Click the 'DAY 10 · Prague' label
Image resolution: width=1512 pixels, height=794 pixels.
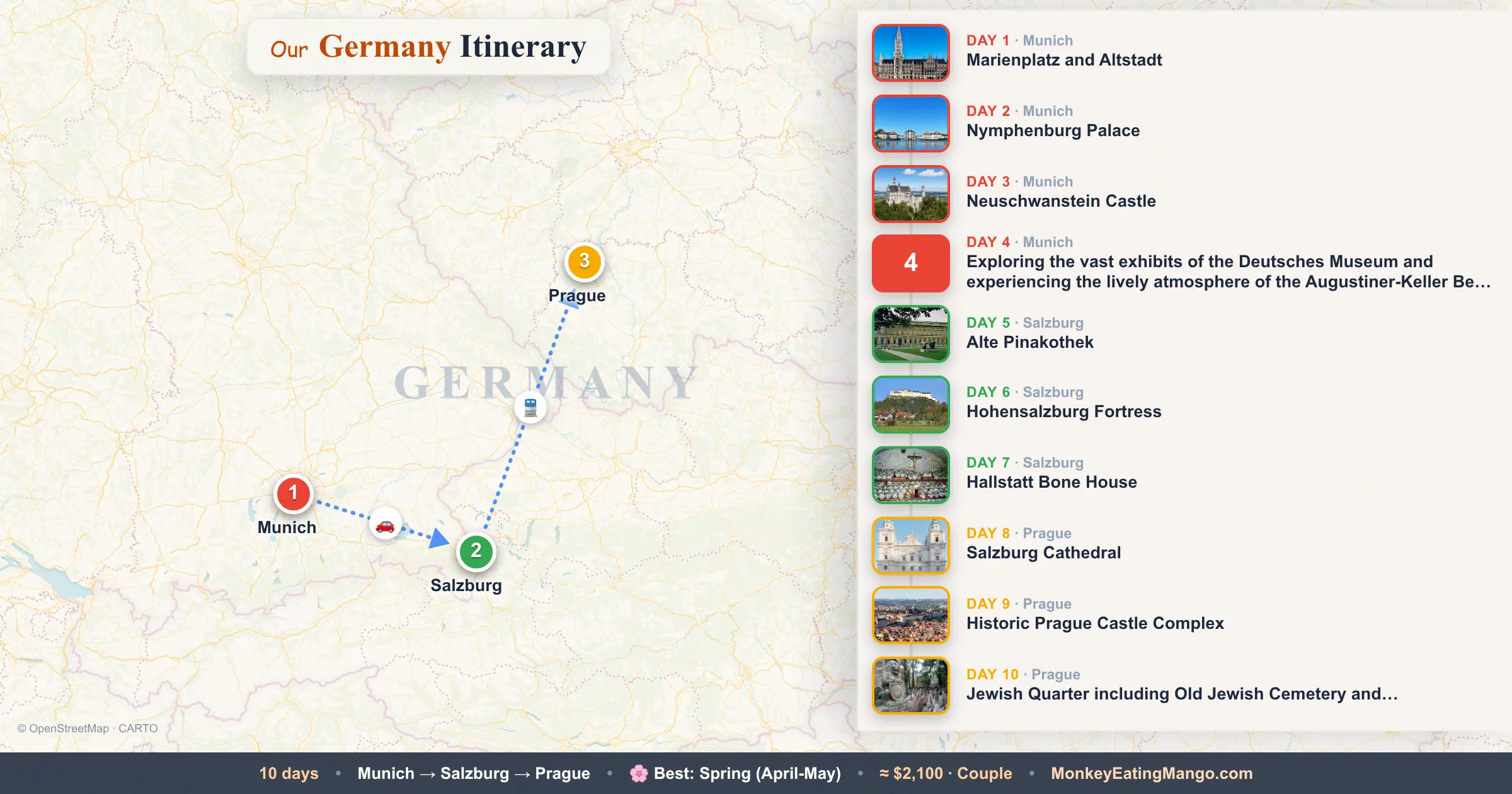[x=1023, y=674]
